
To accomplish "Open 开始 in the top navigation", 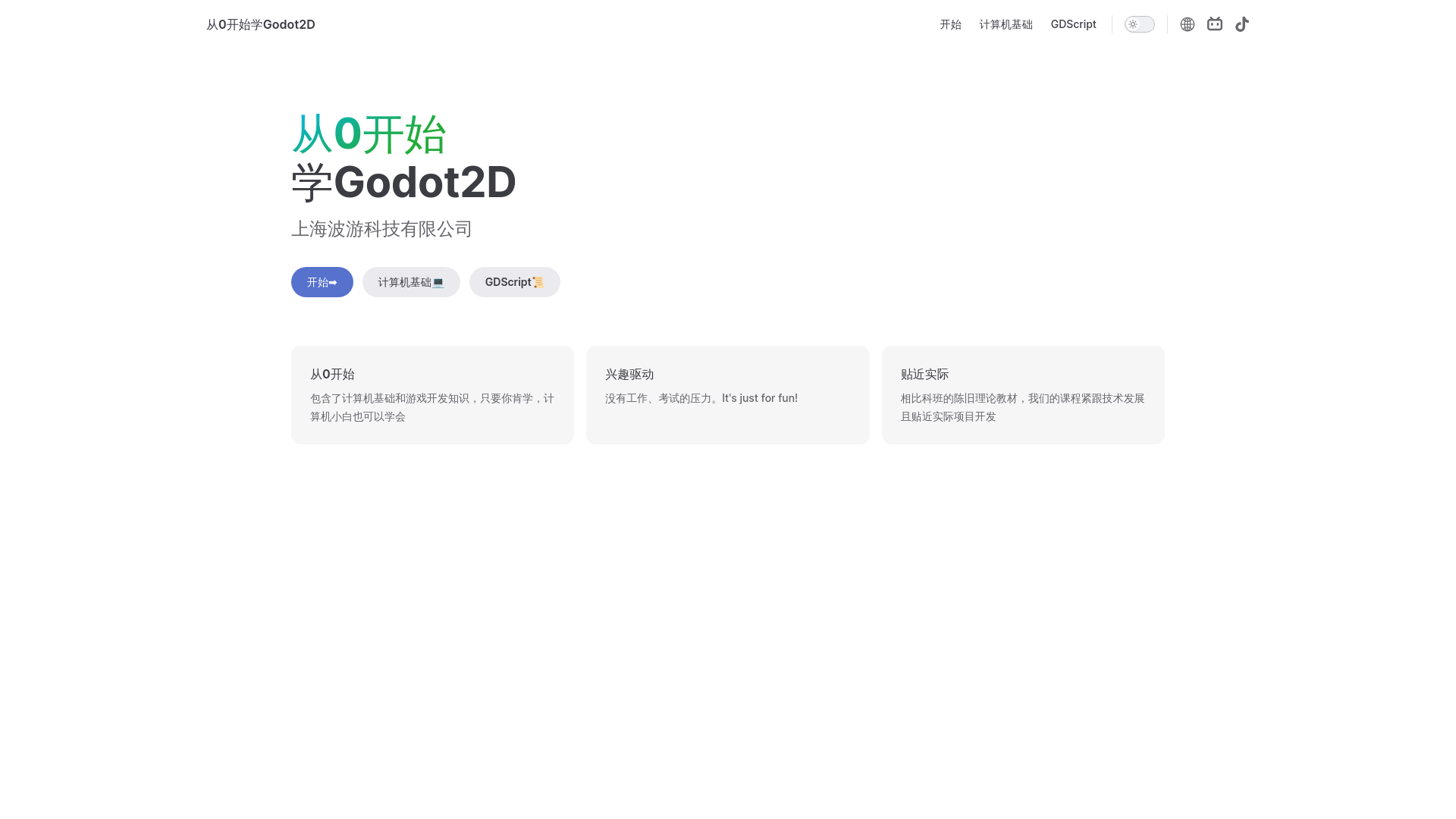I will tap(950, 24).
